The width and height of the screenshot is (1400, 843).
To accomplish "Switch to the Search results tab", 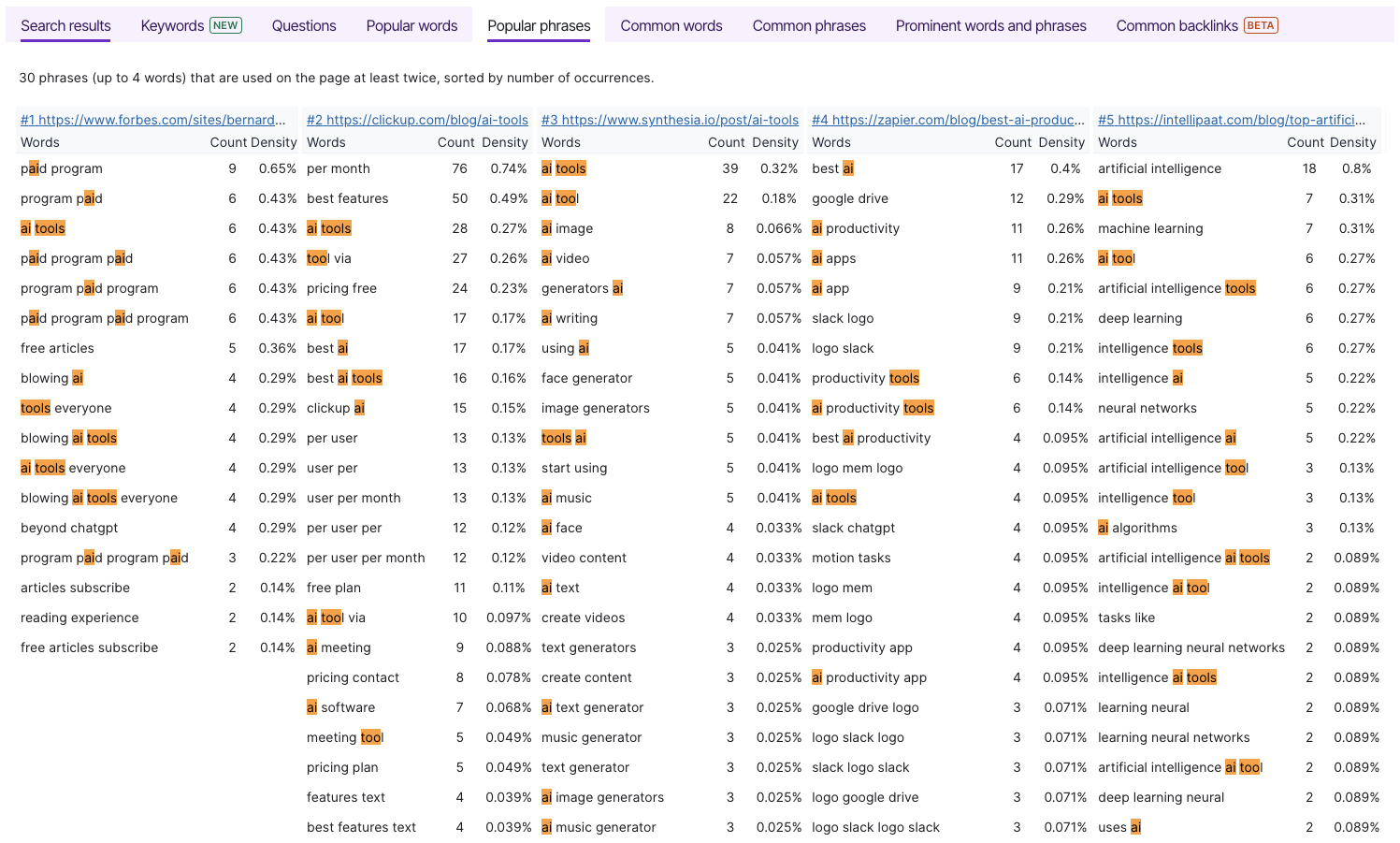I will tap(65, 26).
